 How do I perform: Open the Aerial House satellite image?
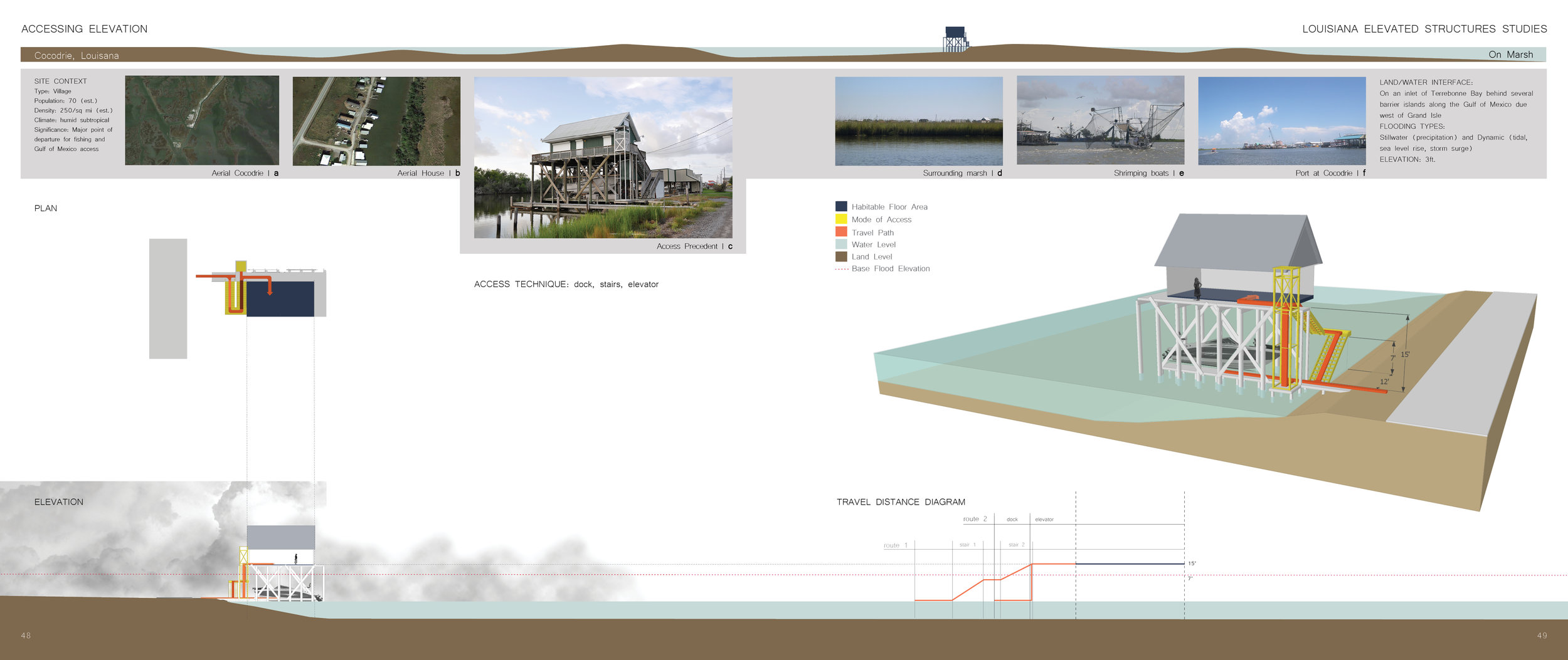376,121
